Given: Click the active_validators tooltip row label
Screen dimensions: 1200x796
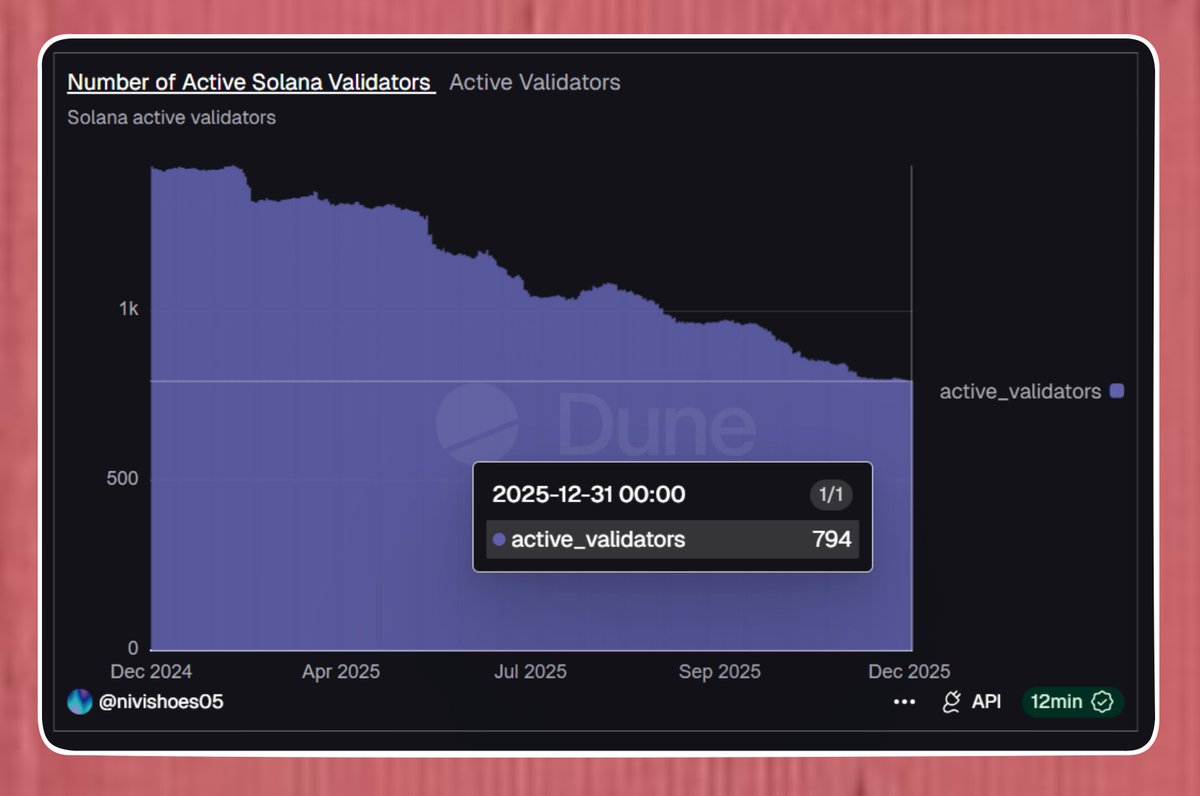Looking at the screenshot, I should click(598, 540).
